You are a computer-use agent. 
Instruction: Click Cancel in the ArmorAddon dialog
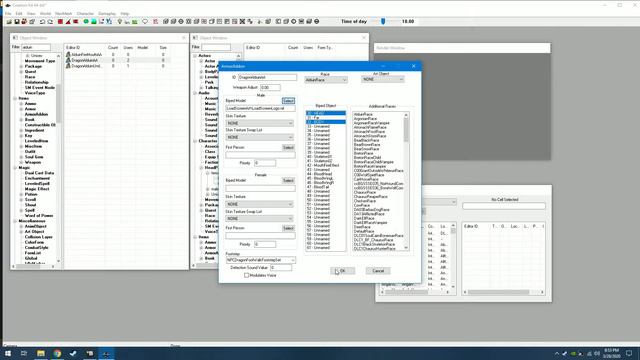378,271
